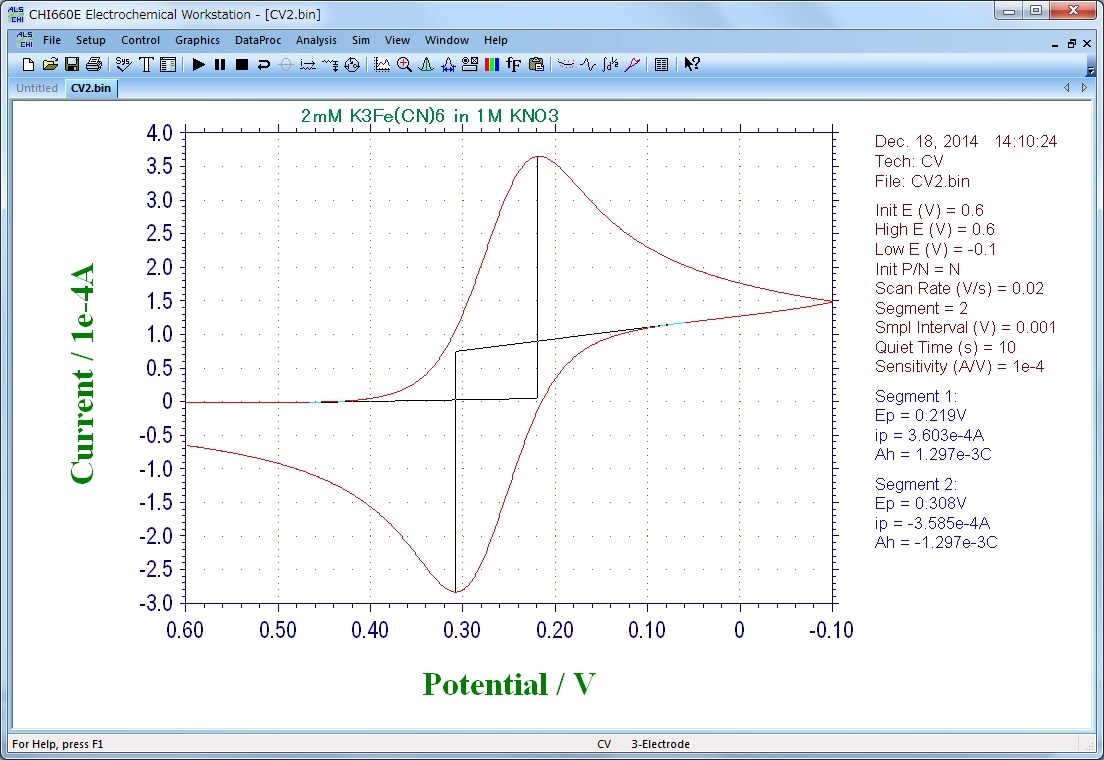
Task: Stop the experiment with Stop button
Action: 242,65
